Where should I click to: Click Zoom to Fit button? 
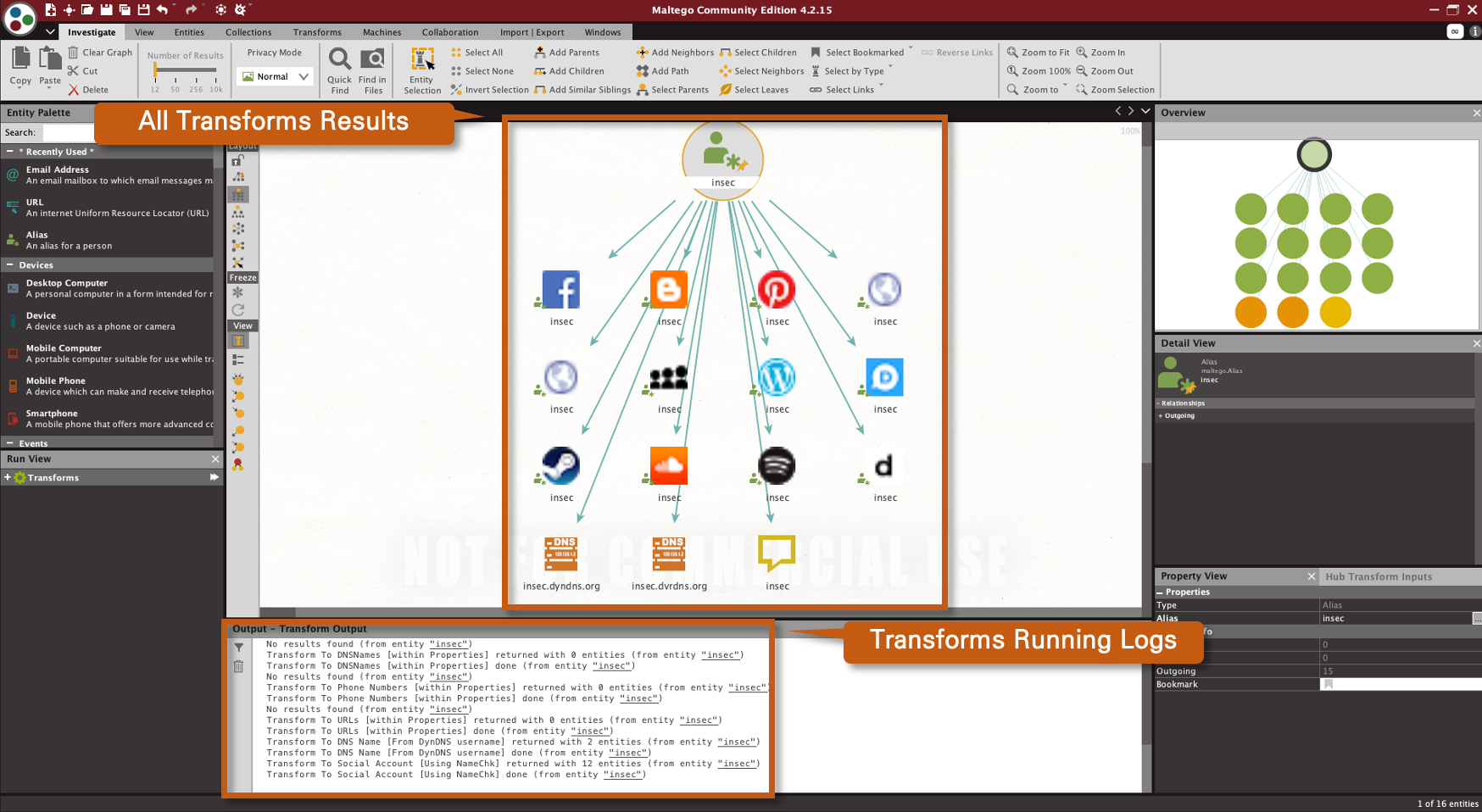click(x=1038, y=53)
